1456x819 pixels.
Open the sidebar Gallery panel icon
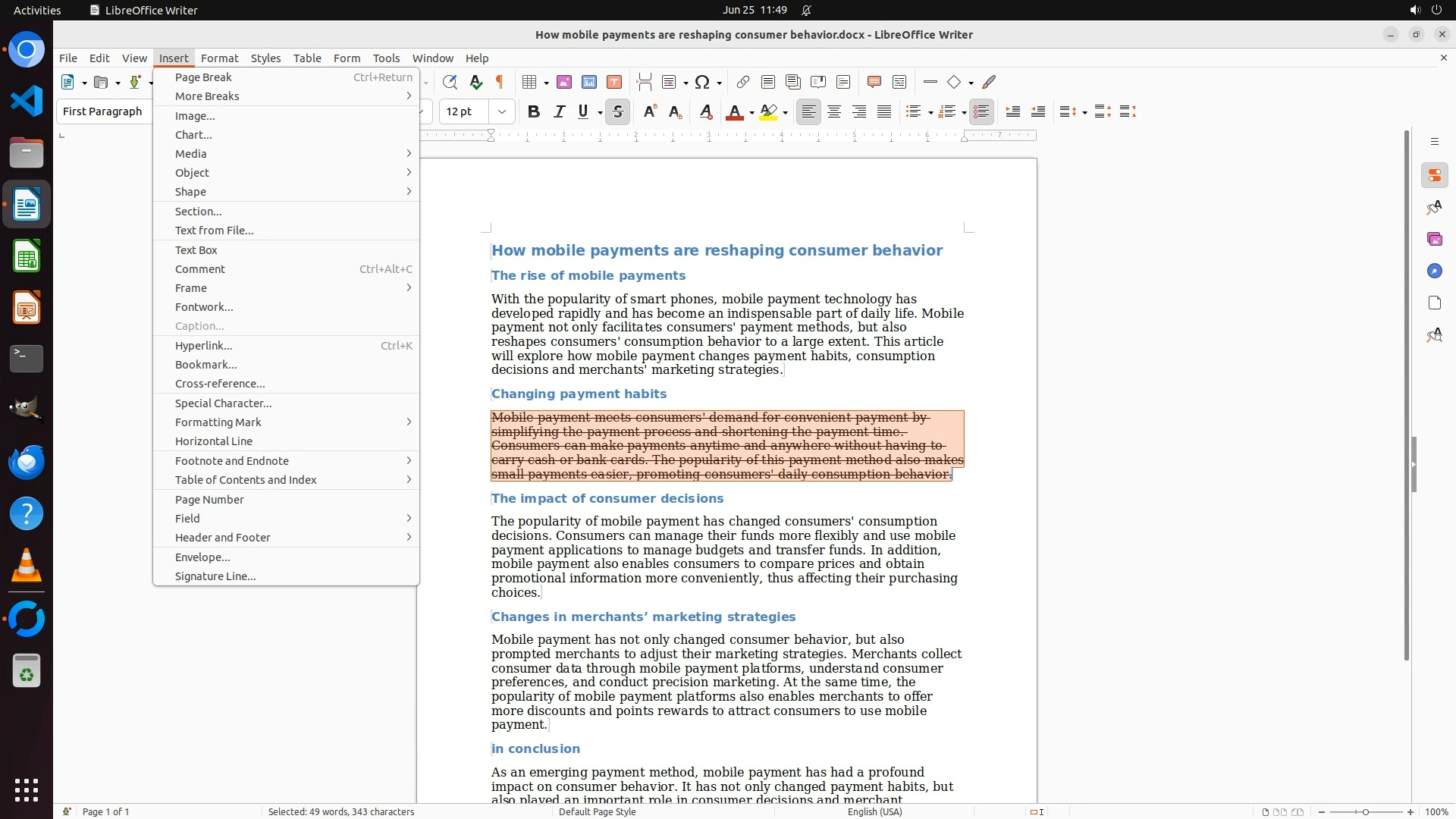(x=1434, y=240)
